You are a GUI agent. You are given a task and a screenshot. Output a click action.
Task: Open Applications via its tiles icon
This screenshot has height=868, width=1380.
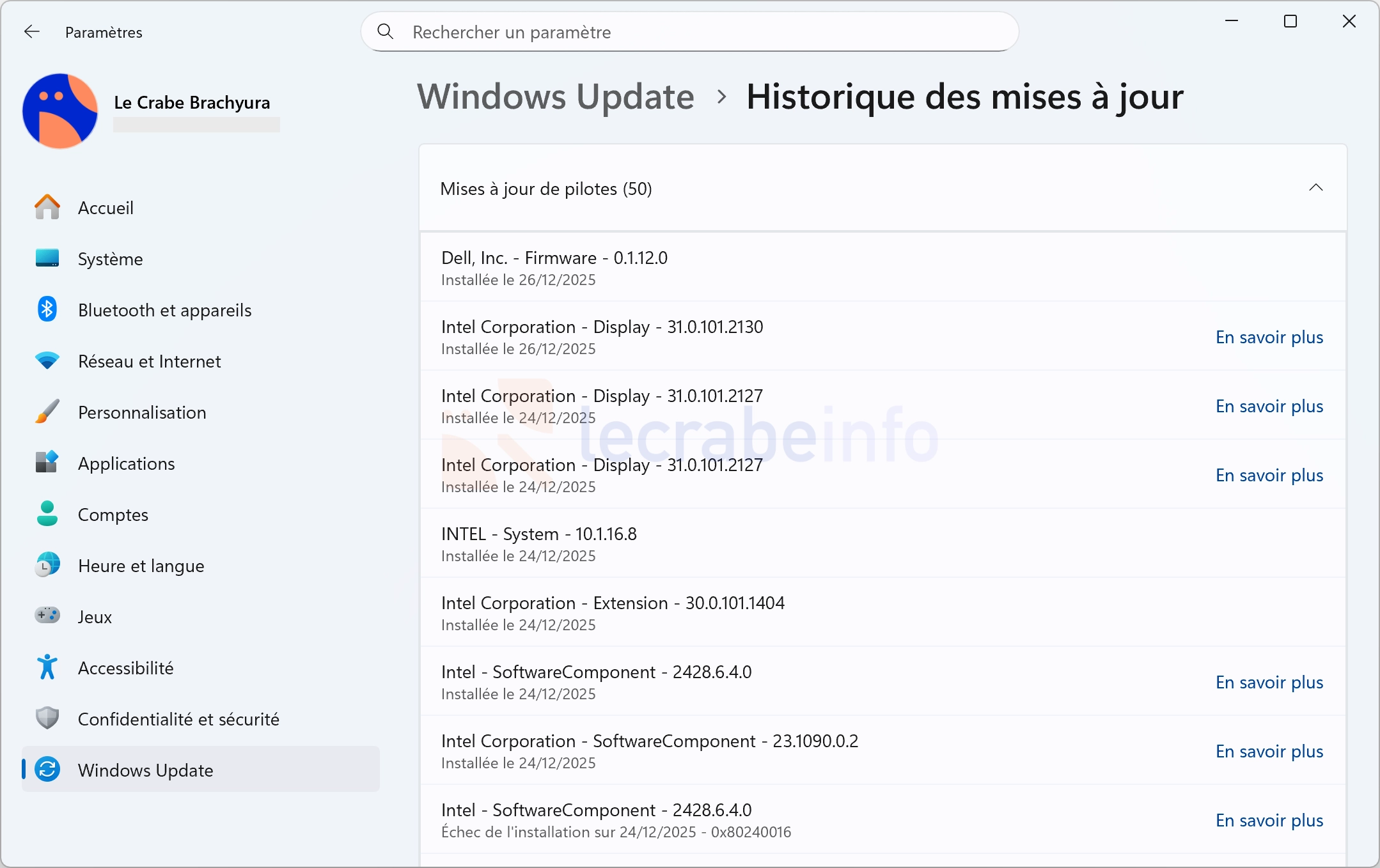tap(47, 462)
